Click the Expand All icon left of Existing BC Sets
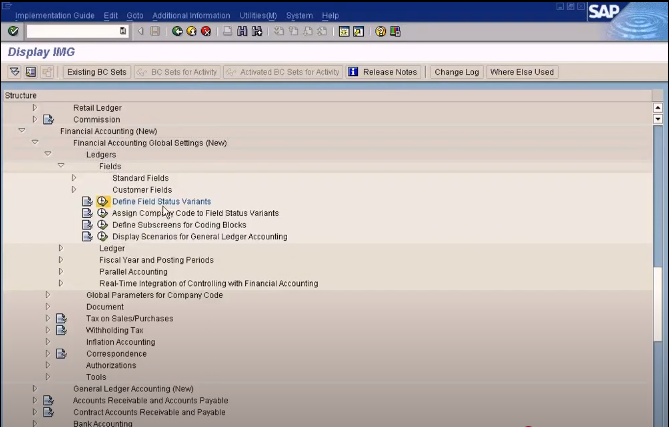The width and height of the screenshot is (669, 427). pyautogui.click(x=15, y=72)
